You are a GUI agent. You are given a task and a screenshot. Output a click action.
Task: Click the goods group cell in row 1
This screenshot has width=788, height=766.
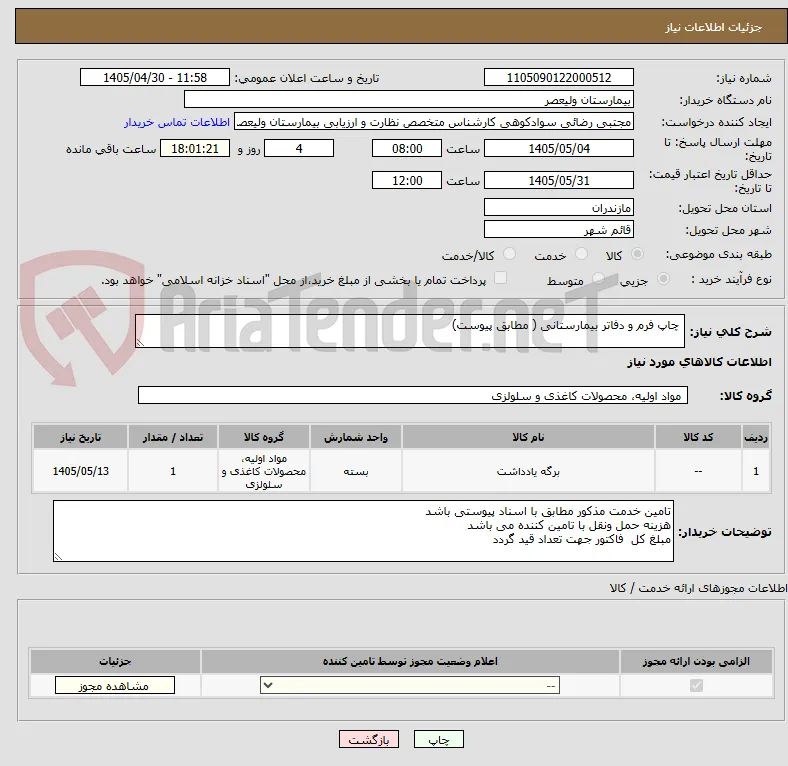point(264,471)
